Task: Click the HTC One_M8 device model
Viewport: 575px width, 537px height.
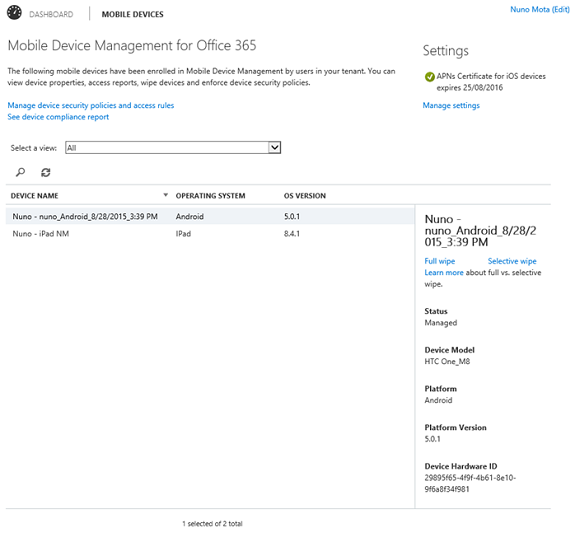Action: (447, 361)
